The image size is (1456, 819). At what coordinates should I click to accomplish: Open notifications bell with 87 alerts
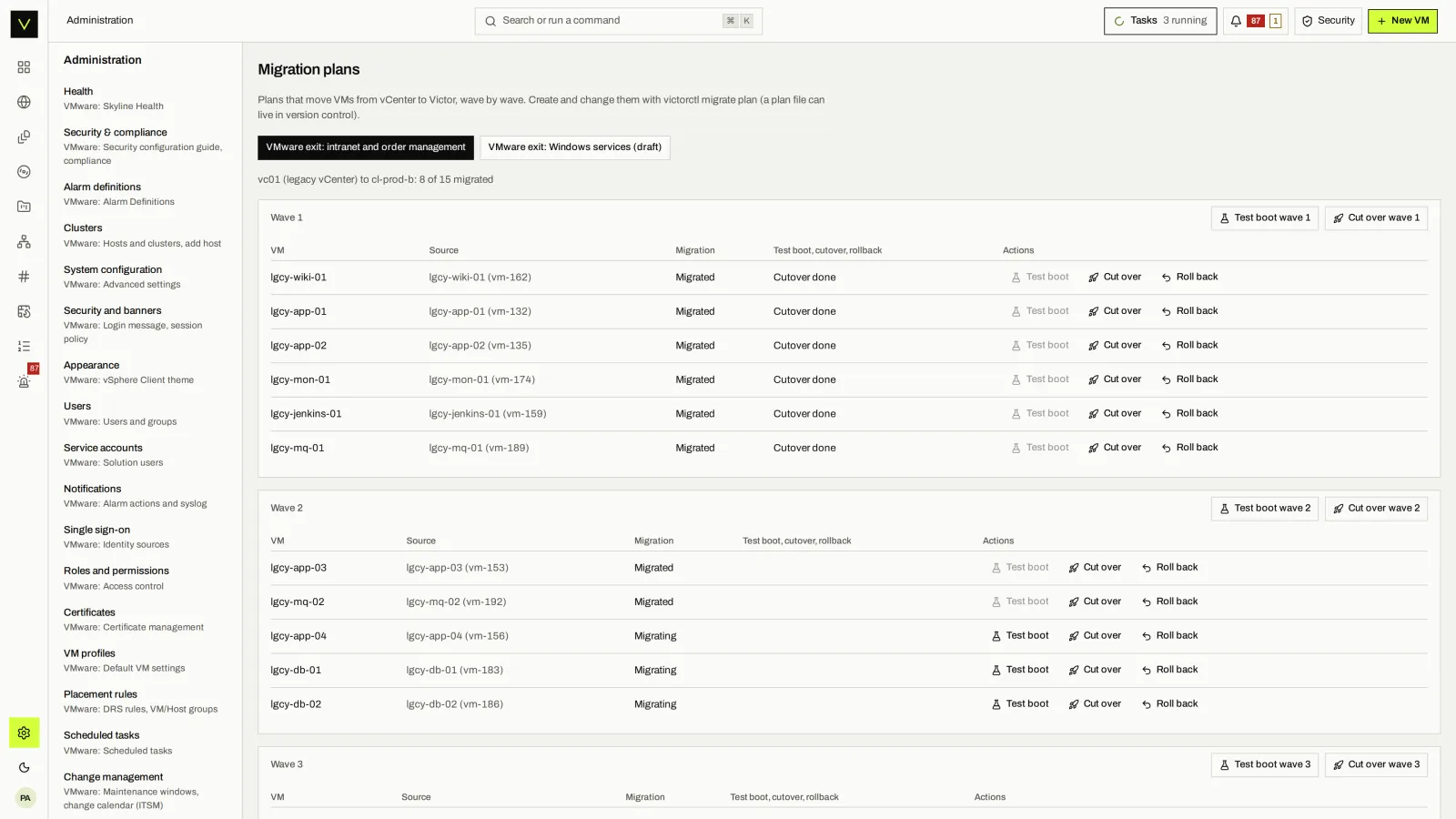click(x=1255, y=21)
